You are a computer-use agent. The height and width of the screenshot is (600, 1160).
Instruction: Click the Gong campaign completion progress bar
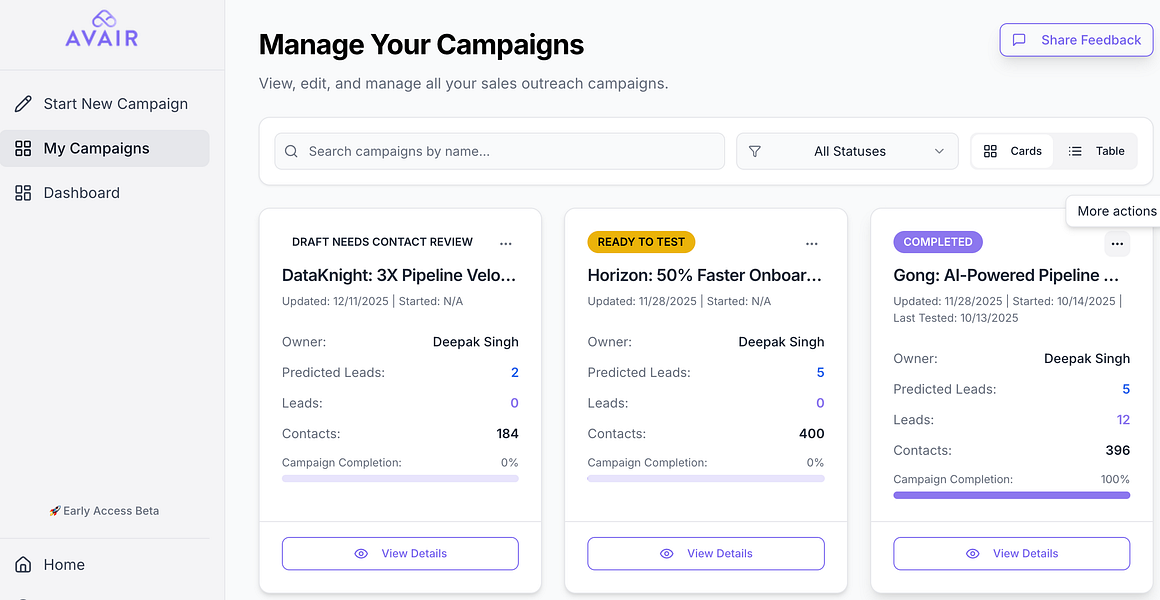pyautogui.click(x=1011, y=495)
